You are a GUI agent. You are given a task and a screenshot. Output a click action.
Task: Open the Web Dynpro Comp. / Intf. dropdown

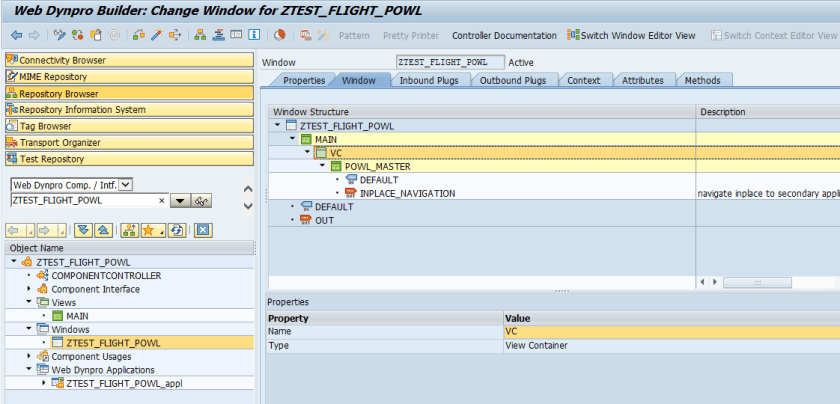125,185
